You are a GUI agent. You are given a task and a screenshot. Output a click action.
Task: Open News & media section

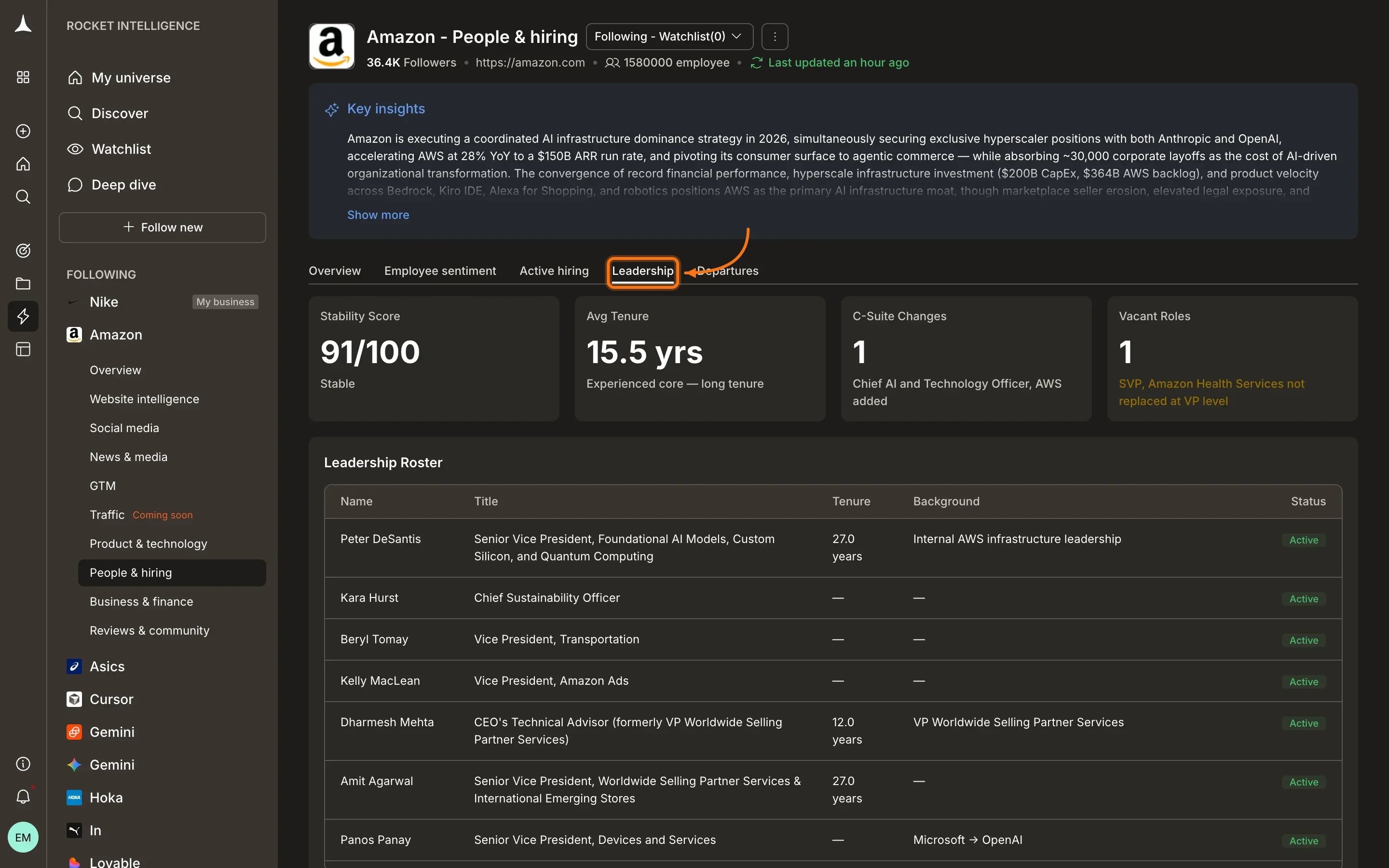[x=129, y=457]
